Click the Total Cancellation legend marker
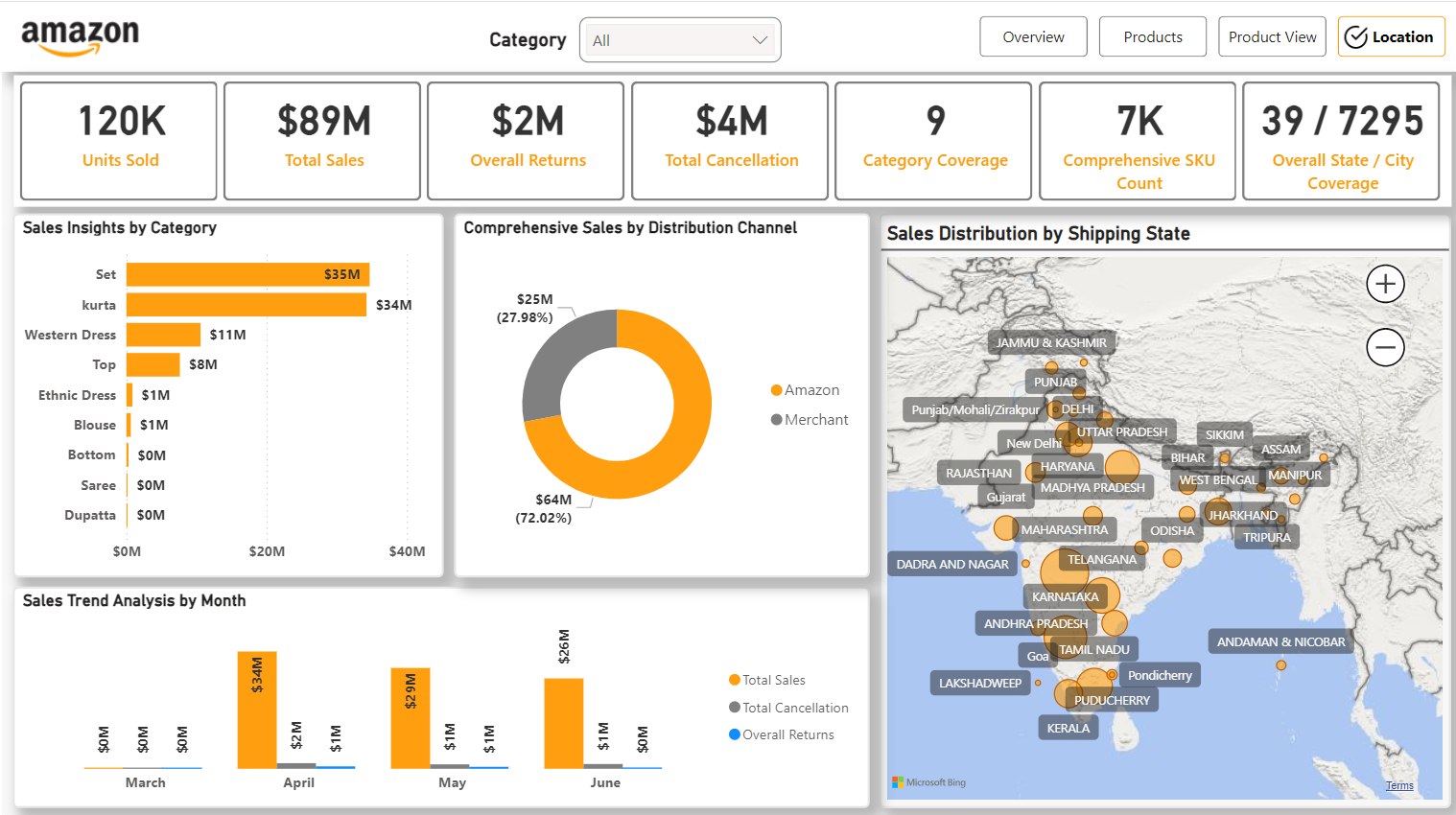Screen dimensions: 1456x815 (x=735, y=708)
